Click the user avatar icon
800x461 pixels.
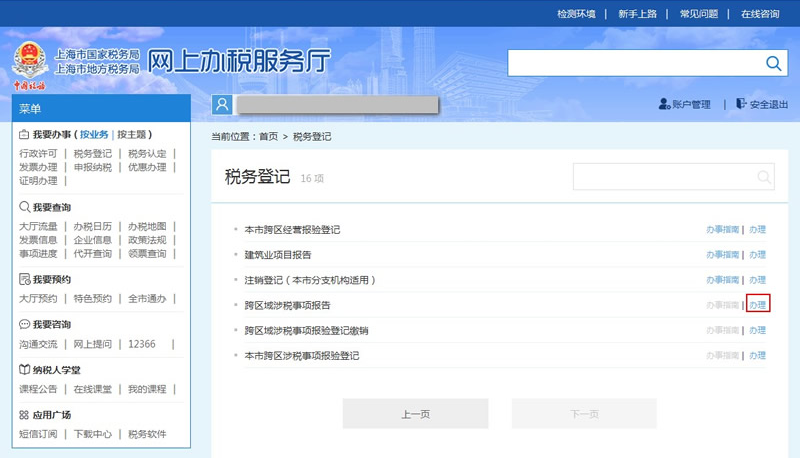click(x=222, y=105)
